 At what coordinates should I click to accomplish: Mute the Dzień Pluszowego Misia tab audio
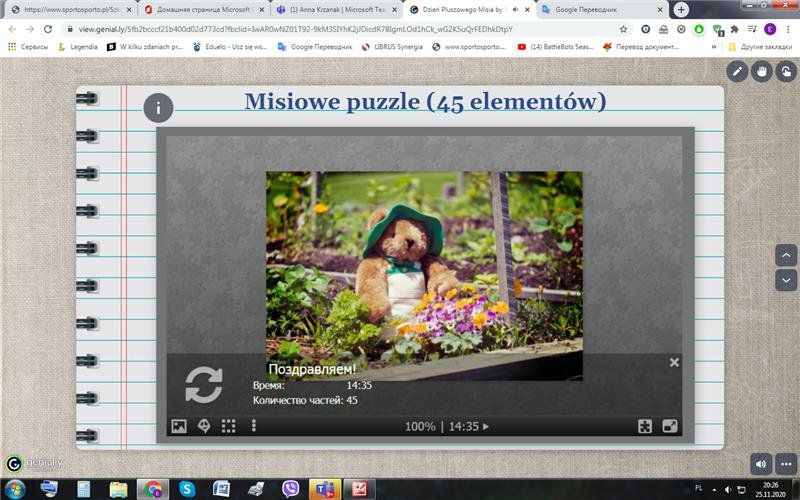(x=515, y=10)
